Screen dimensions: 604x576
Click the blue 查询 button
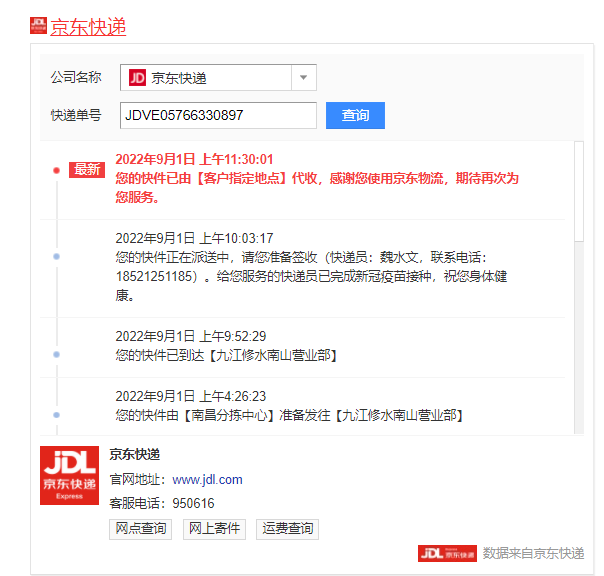[355, 115]
